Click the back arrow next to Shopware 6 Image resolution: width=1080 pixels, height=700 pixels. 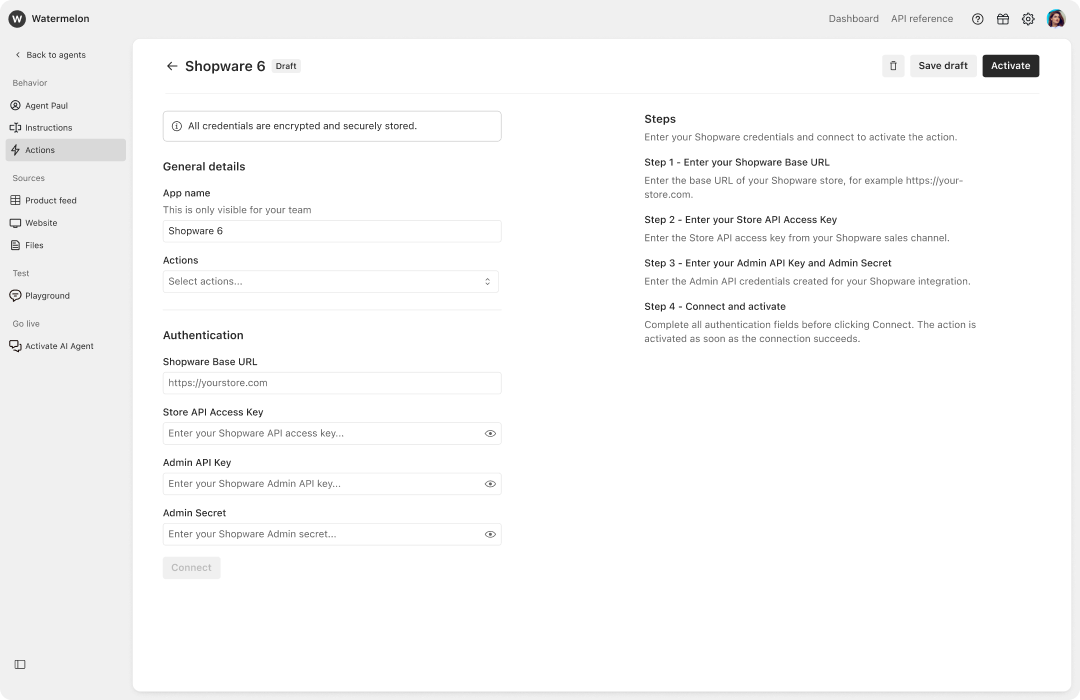[x=172, y=66]
